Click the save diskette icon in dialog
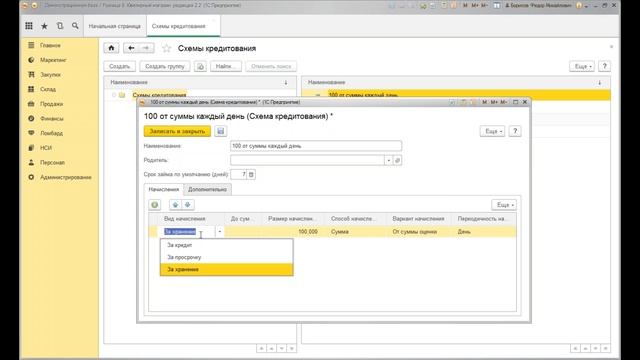 click(x=220, y=131)
